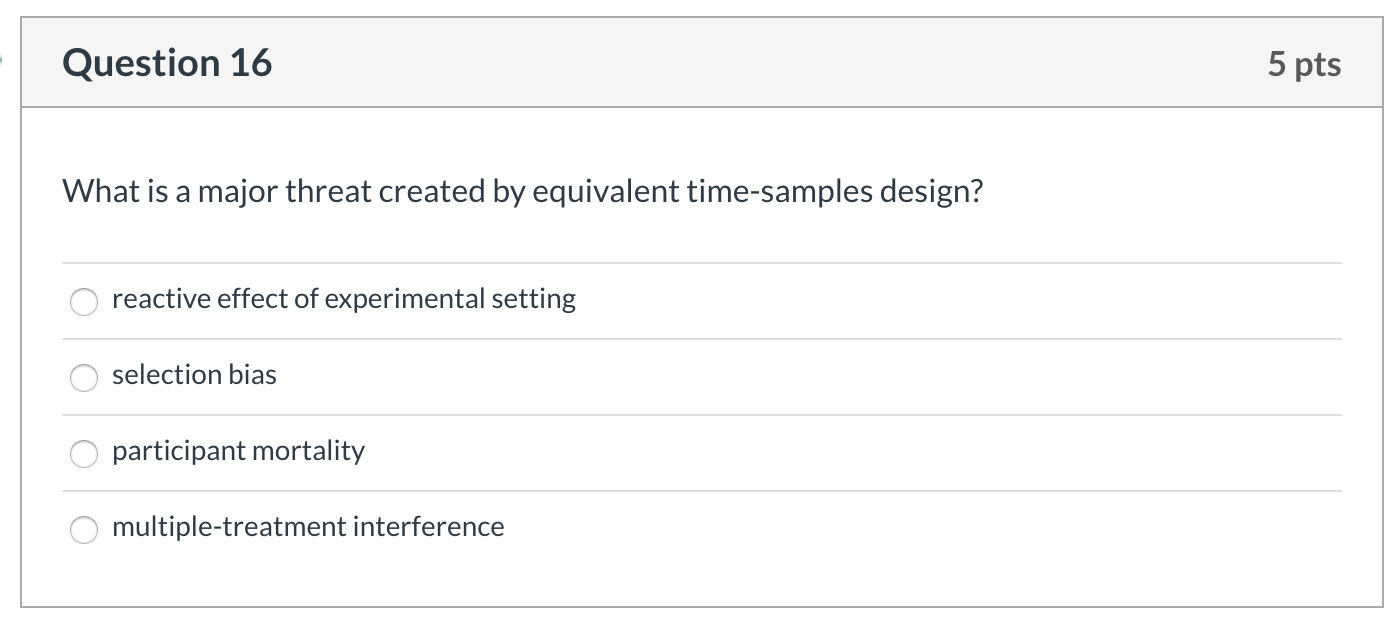The image size is (1400, 630).
Task: Click the "selection bias" answer label text
Action: [x=194, y=375]
